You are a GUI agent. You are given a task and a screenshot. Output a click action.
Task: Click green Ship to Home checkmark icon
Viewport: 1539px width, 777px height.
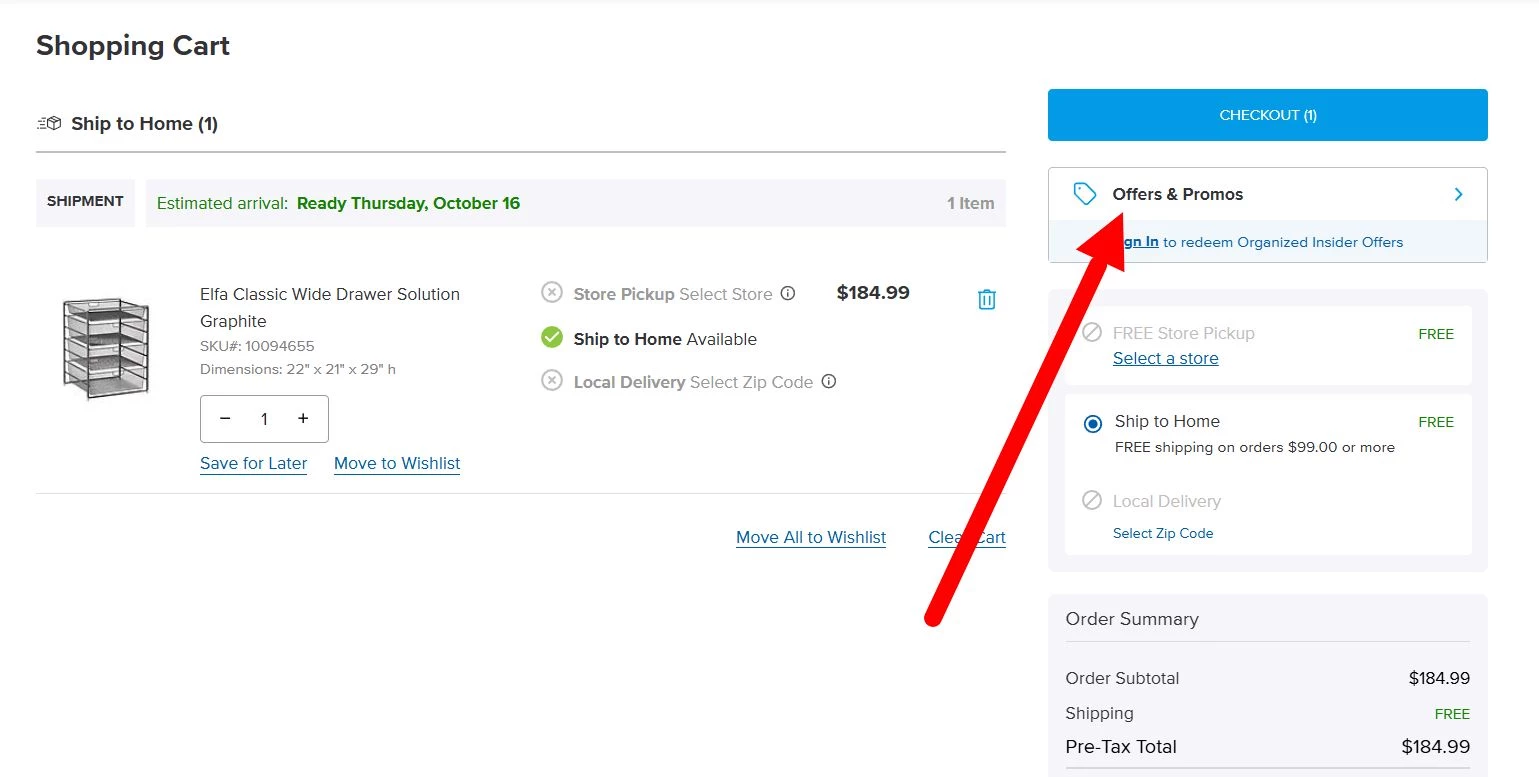point(552,338)
